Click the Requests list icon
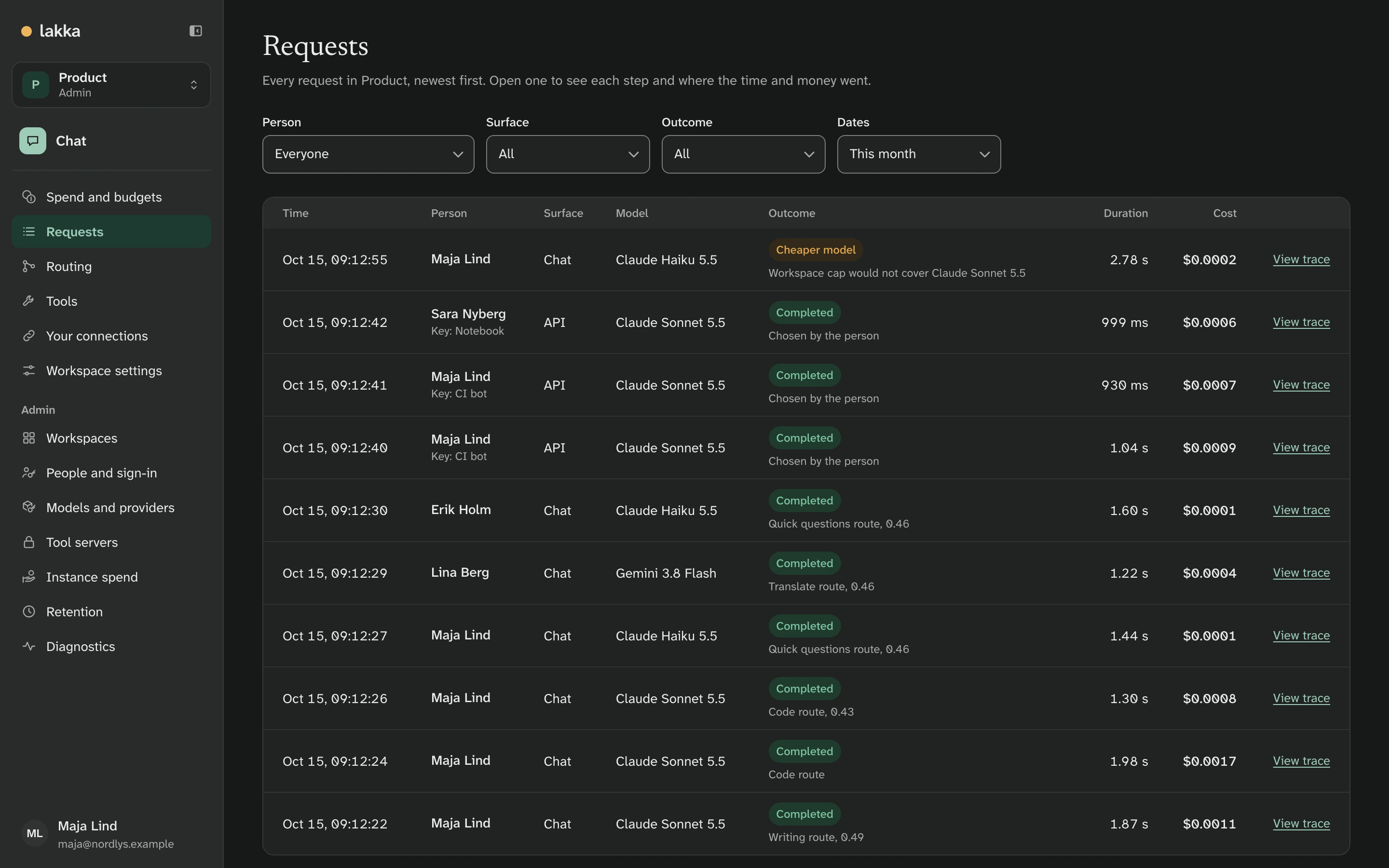 (29, 231)
